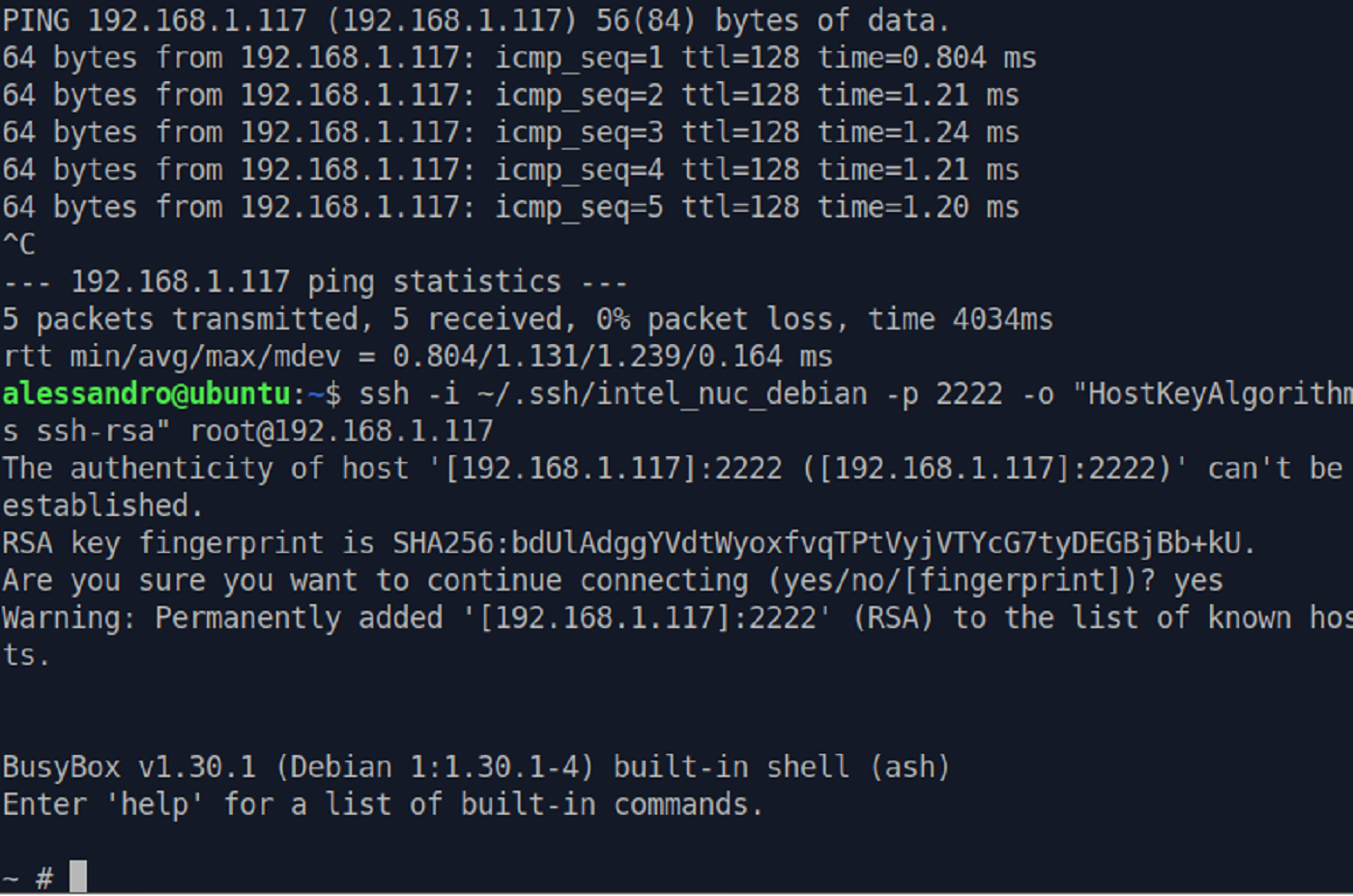This screenshot has height=896, width=1353.
Task: Click root@192.168.1.117 in the ssh command
Action: click(341, 431)
